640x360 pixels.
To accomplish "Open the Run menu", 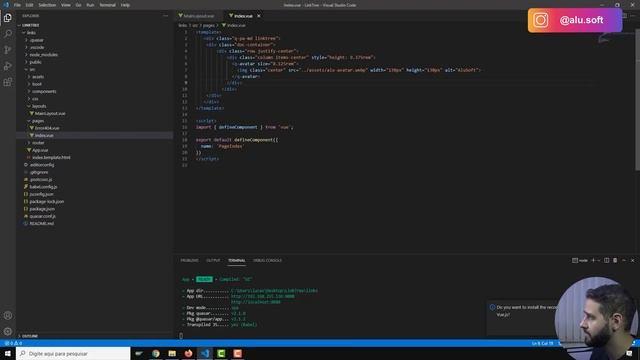I will (x=90, y=5).
